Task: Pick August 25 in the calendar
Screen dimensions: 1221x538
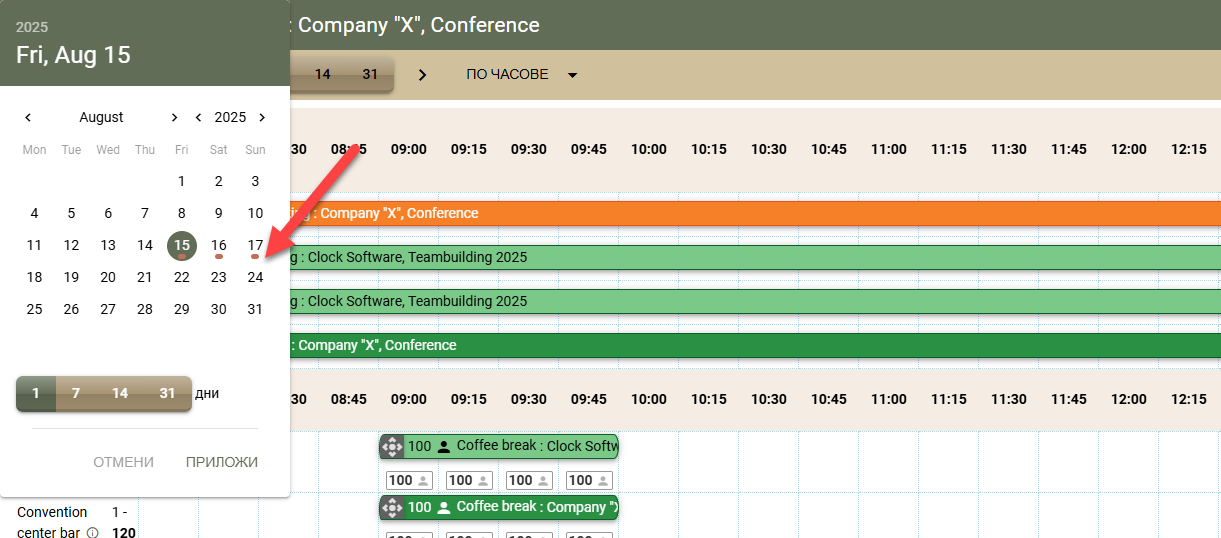Action: 34,309
